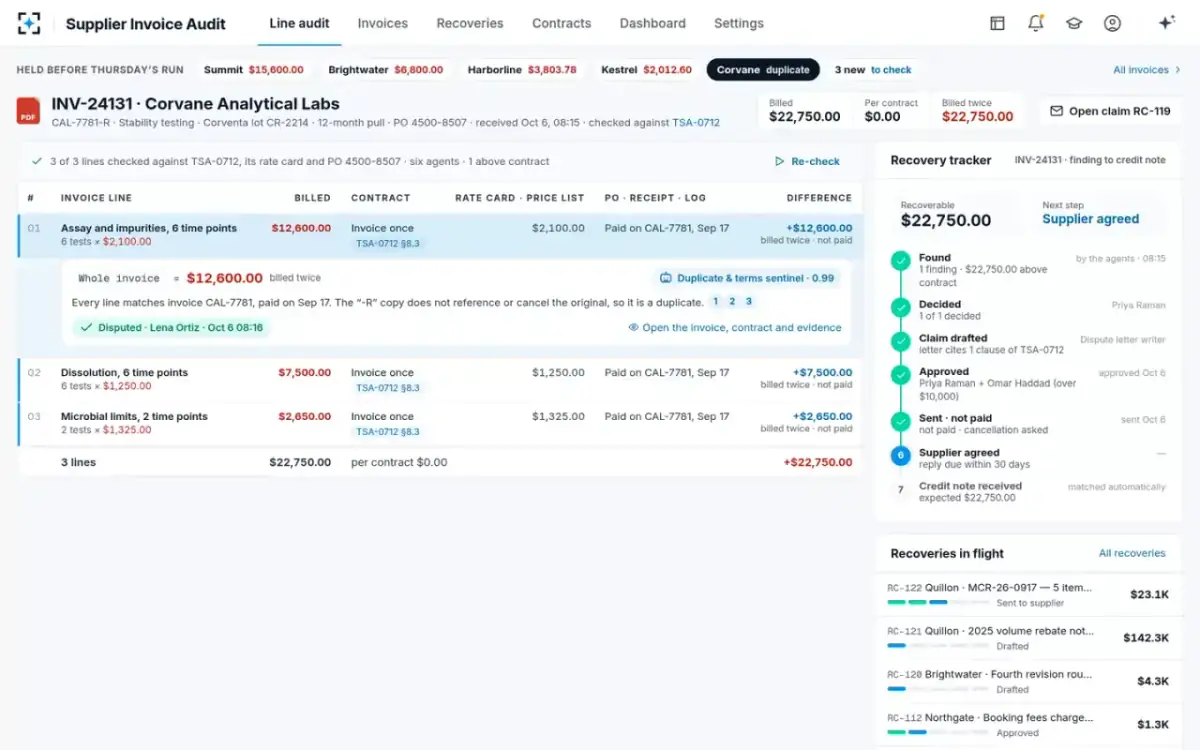Click the red PDF file icon
1200x750 pixels.
29,111
